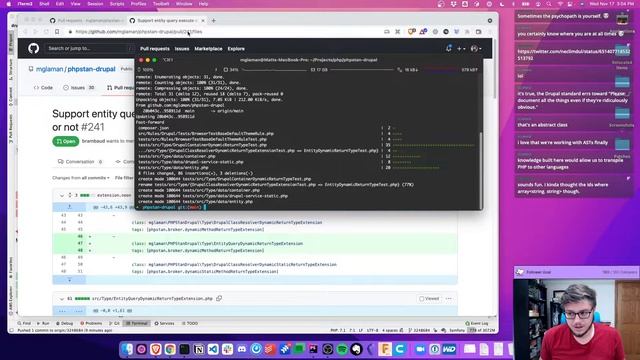The image size is (640, 360).
Task: Open 'Changes from all commits' dropdown
Action: (x=81, y=178)
